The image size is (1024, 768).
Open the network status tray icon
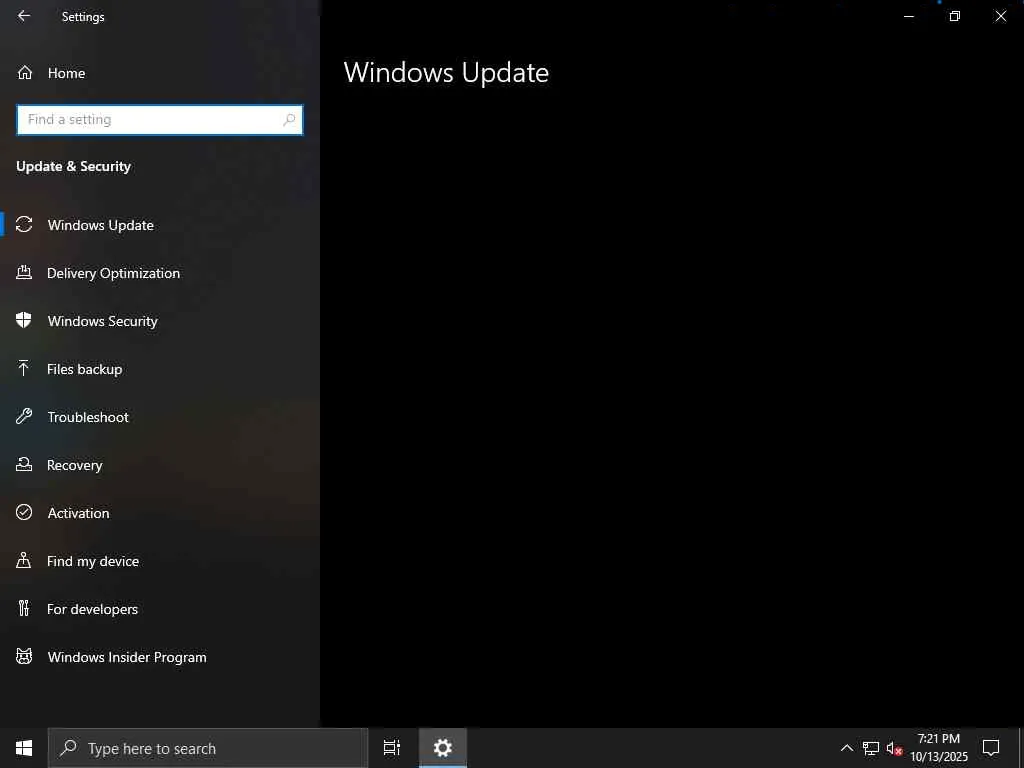pyautogui.click(x=871, y=748)
